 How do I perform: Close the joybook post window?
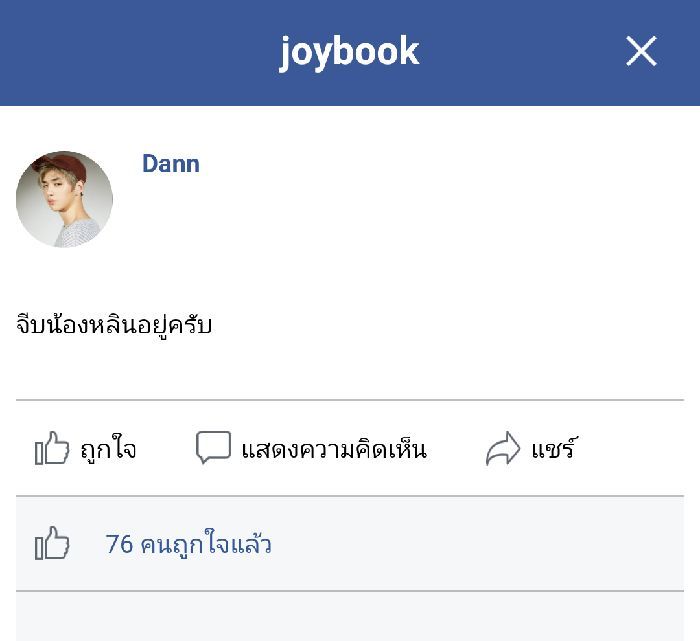[x=641, y=51]
